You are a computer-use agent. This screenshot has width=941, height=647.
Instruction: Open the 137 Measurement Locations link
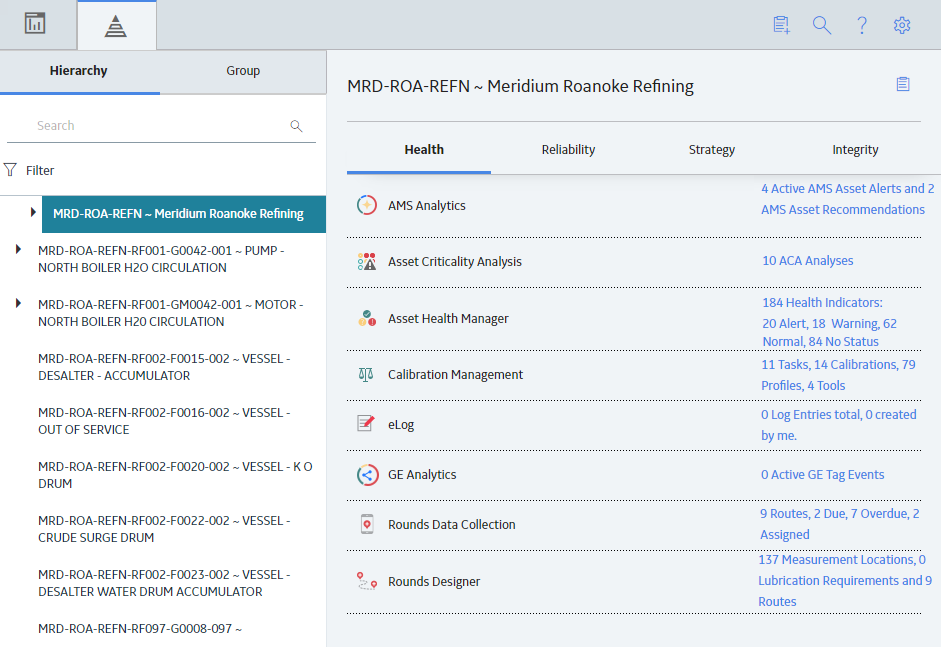click(845, 580)
